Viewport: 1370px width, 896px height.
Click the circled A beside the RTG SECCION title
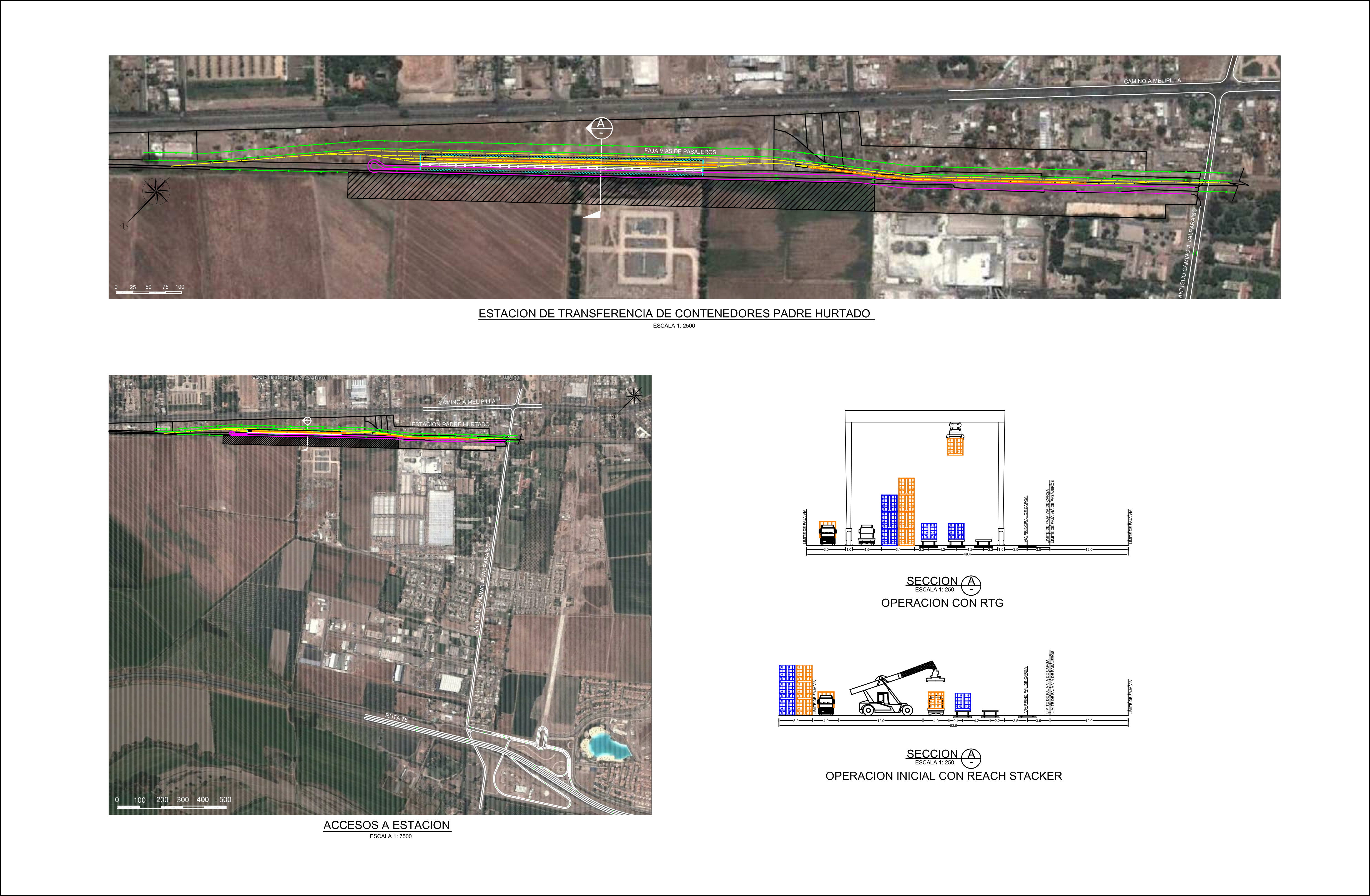971,585
